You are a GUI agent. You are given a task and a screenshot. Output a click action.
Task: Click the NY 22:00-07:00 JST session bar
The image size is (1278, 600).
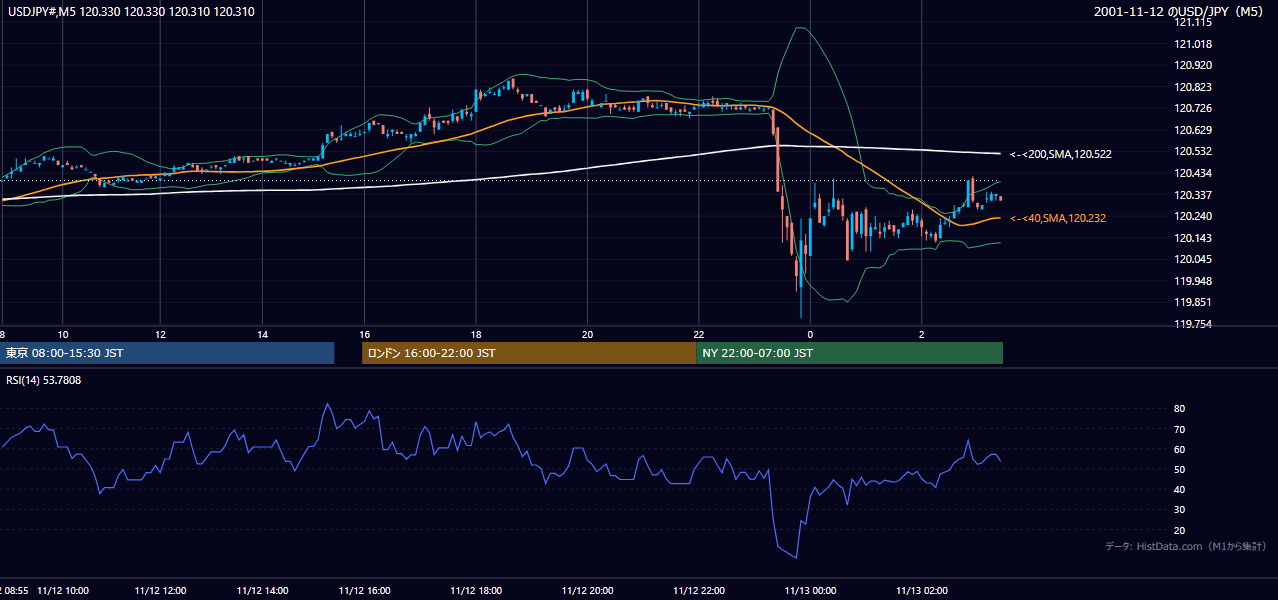point(850,353)
